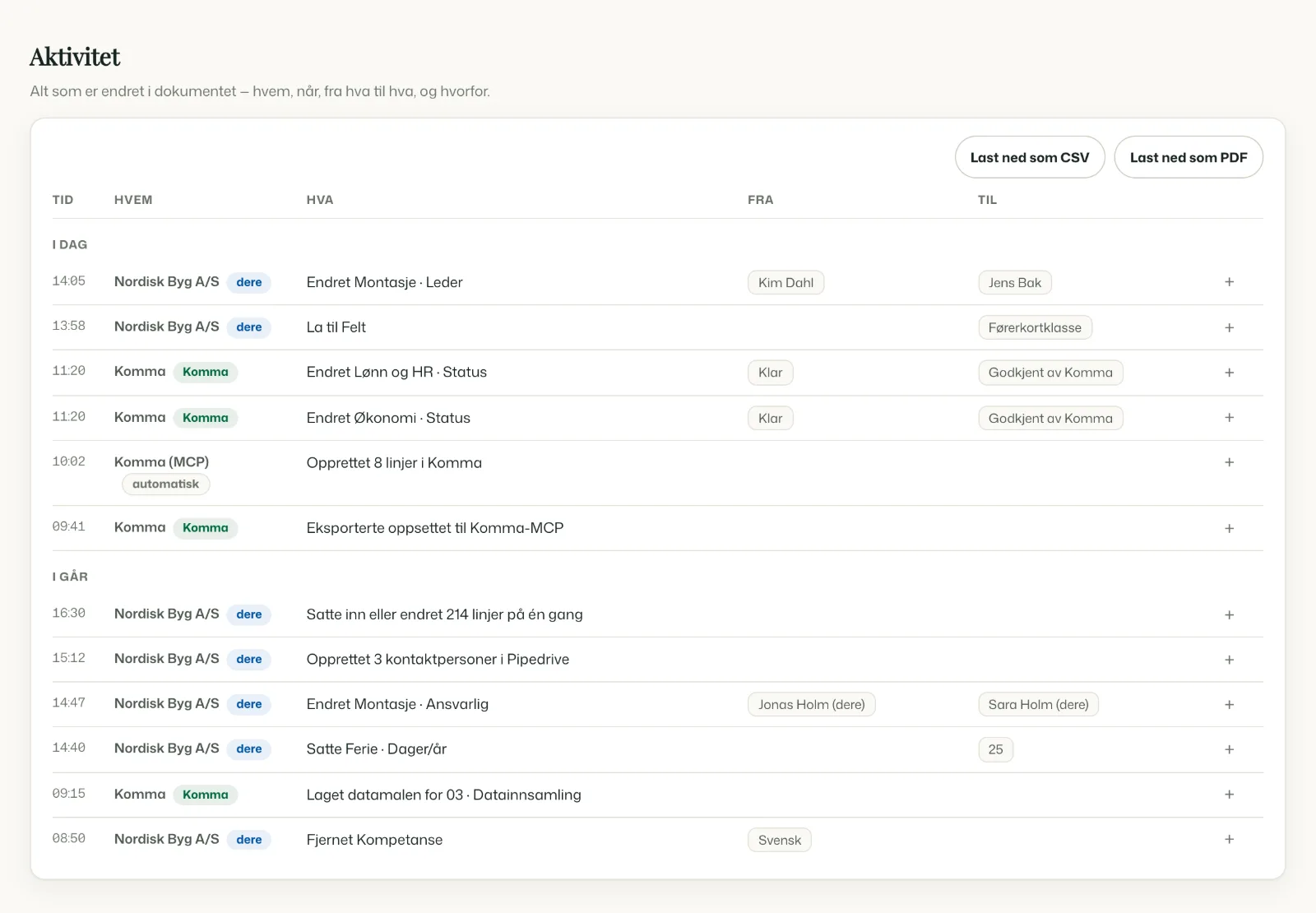Expand the La til Felt row details

pyautogui.click(x=1229, y=327)
